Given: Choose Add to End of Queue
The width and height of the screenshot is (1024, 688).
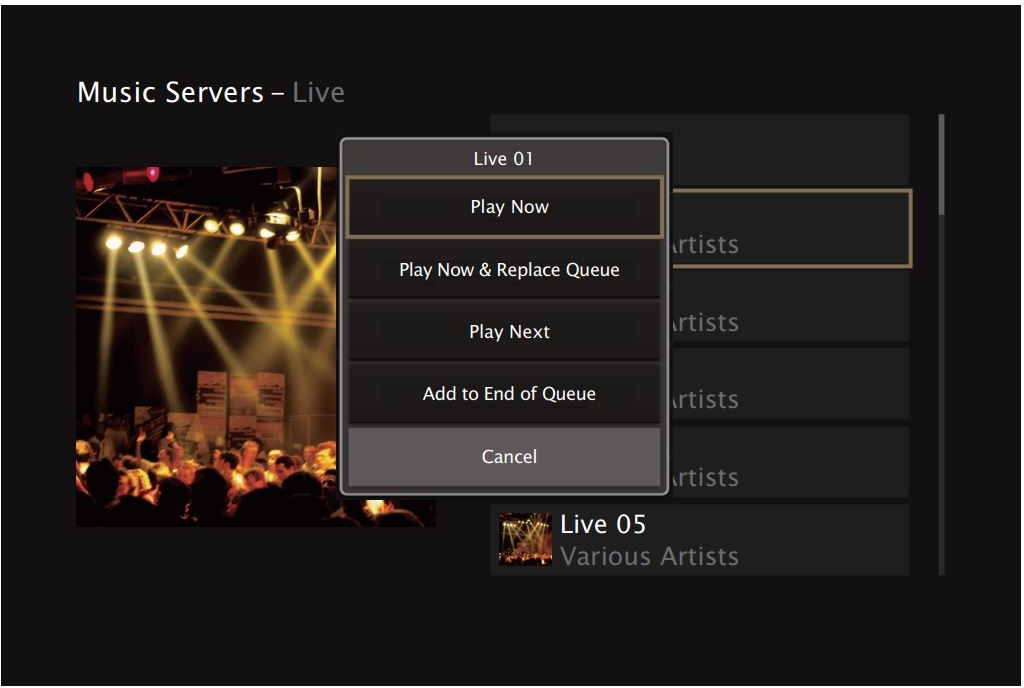Looking at the screenshot, I should tap(504, 394).
